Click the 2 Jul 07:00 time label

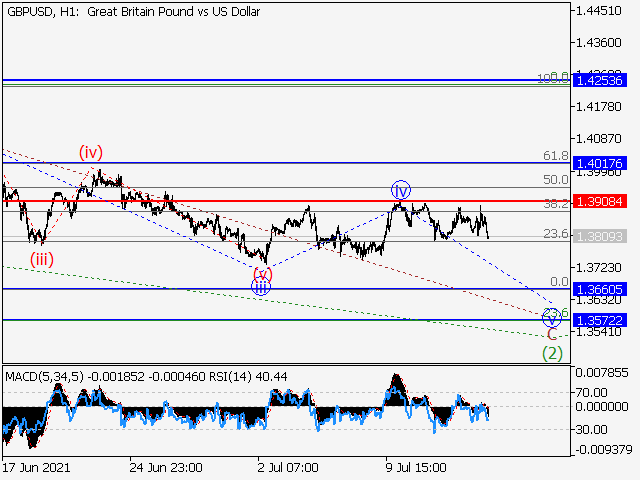[288, 467]
